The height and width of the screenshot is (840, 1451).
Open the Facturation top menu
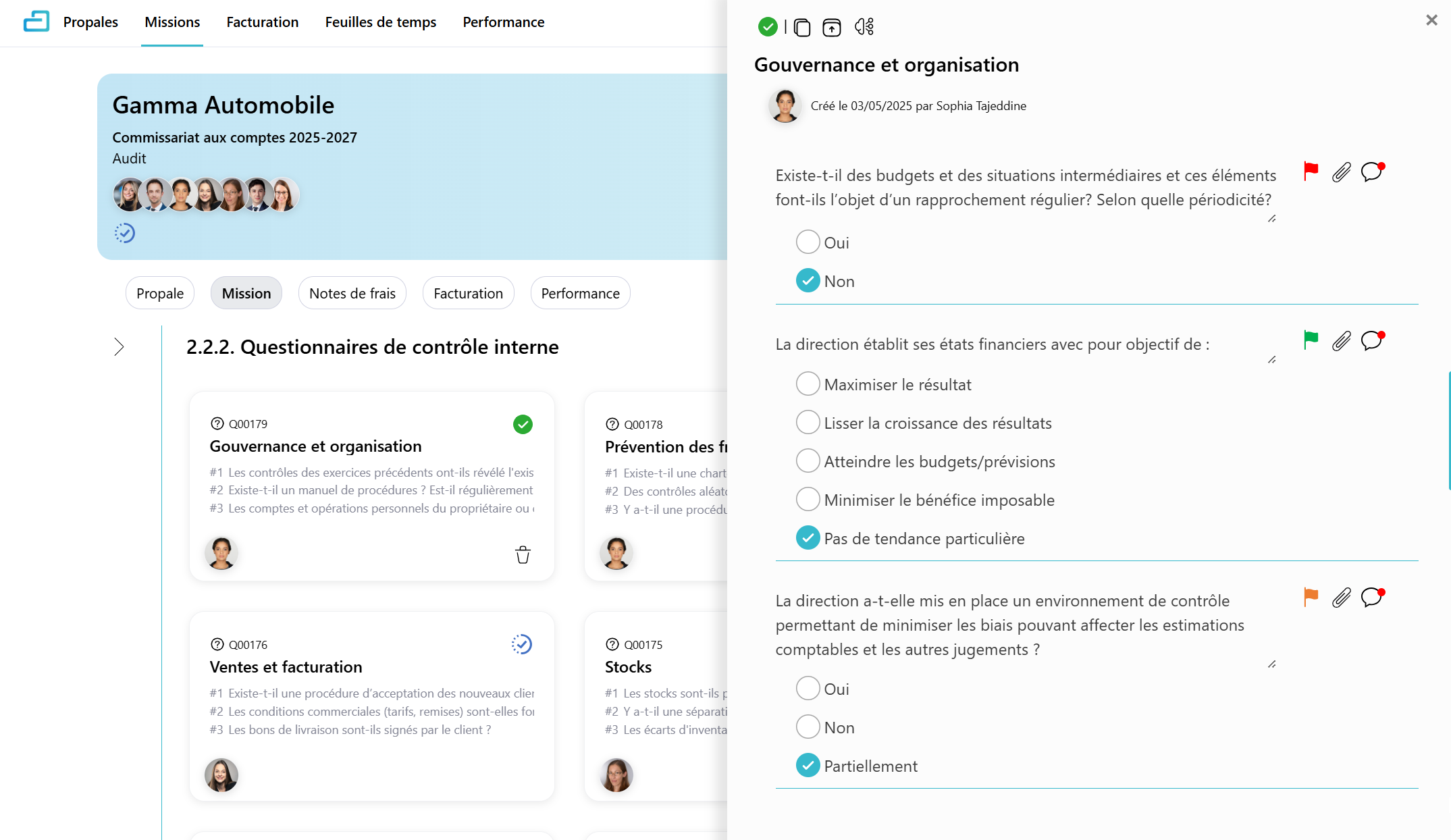(x=262, y=22)
